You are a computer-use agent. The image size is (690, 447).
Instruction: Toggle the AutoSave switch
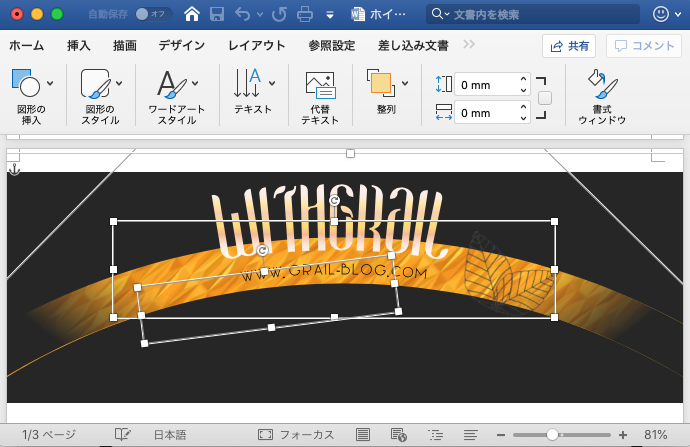pos(153,15)
